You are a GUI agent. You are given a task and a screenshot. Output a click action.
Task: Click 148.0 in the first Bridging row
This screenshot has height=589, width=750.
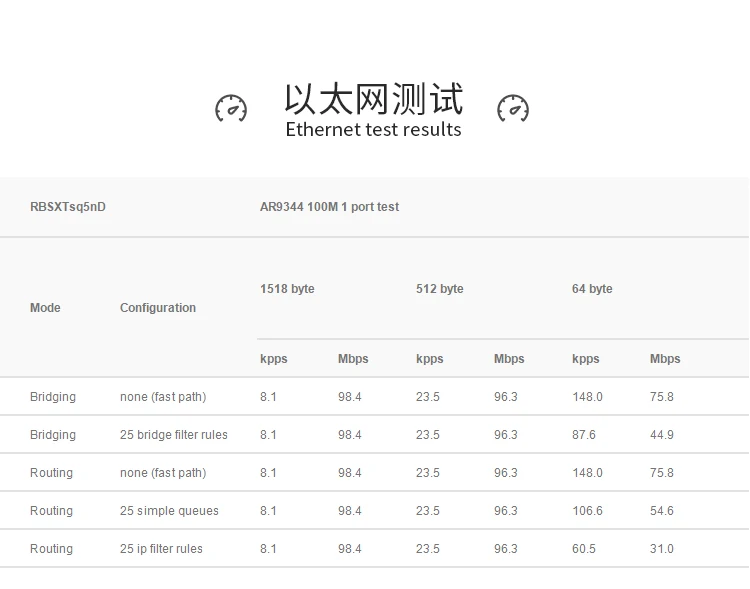click(x=587, y=397)
